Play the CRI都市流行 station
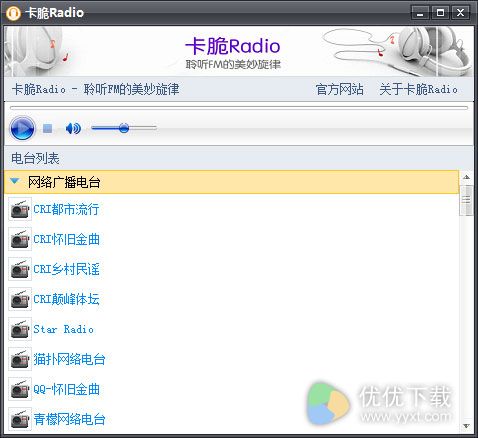 click(66, 209)
